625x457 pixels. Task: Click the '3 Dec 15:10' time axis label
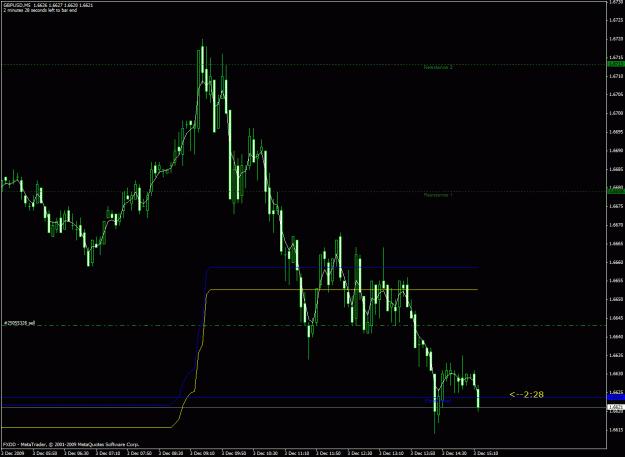pyautogui.click(x=486, y=453)
